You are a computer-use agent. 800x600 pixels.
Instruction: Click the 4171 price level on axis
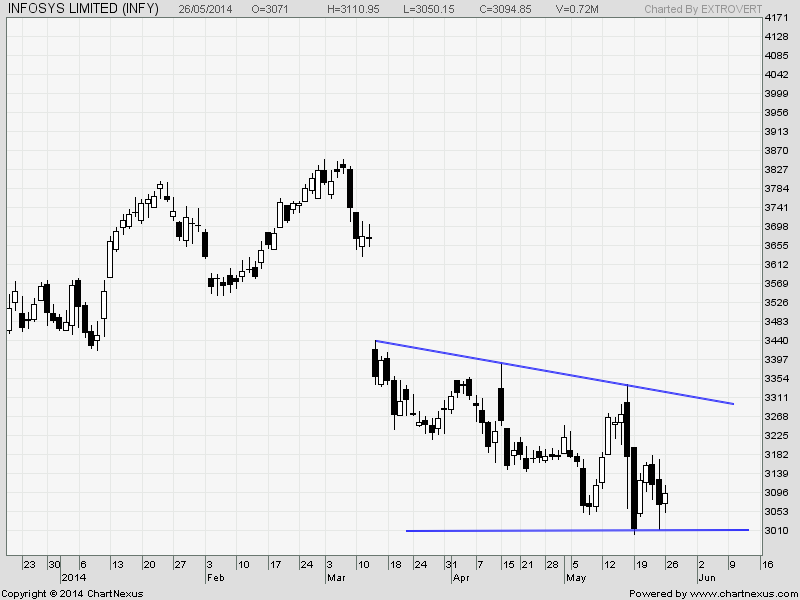[x=777, y=19]
